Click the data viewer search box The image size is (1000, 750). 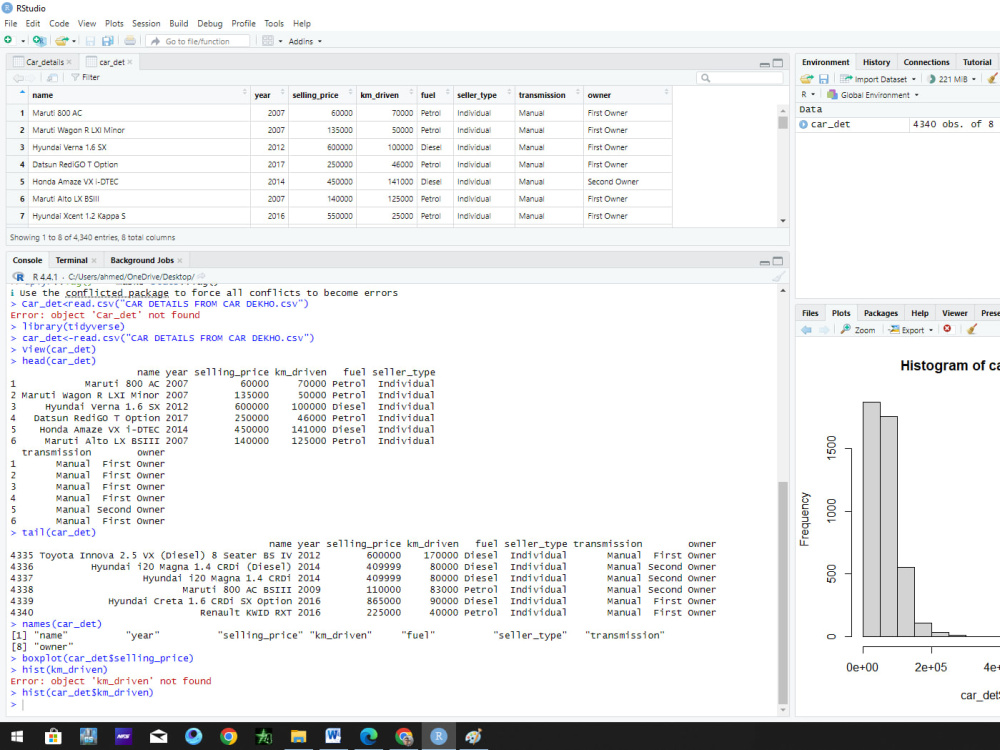[740, 78]
